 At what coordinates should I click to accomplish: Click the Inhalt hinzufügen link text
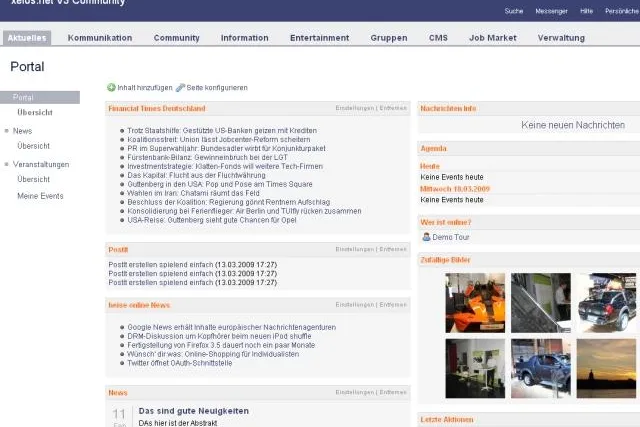145,88
